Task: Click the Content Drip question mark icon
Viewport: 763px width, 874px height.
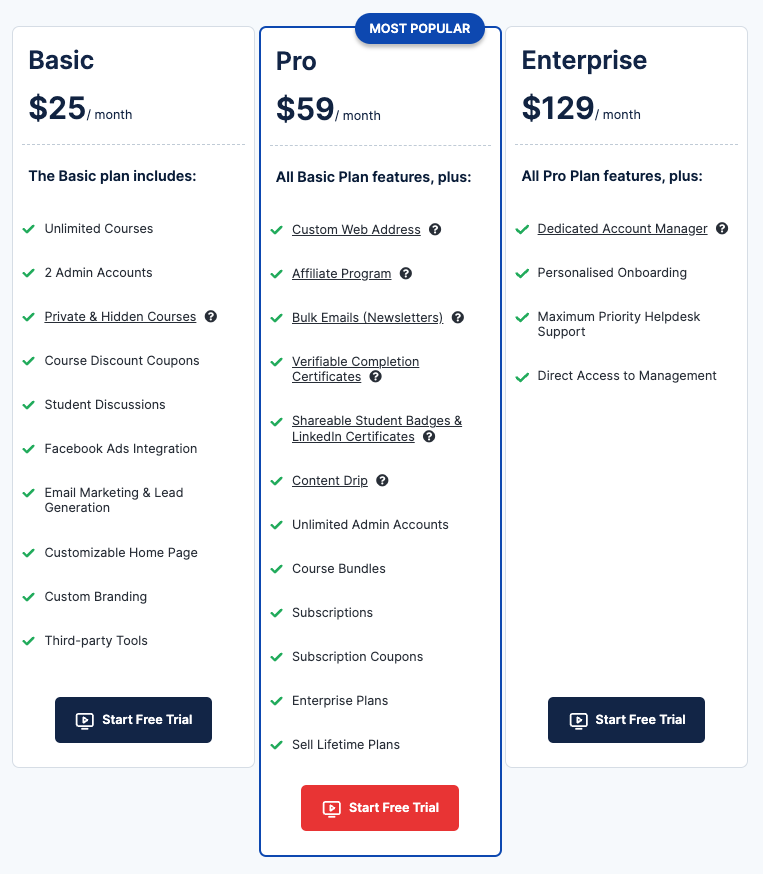Action: click(x=381, y=481)
